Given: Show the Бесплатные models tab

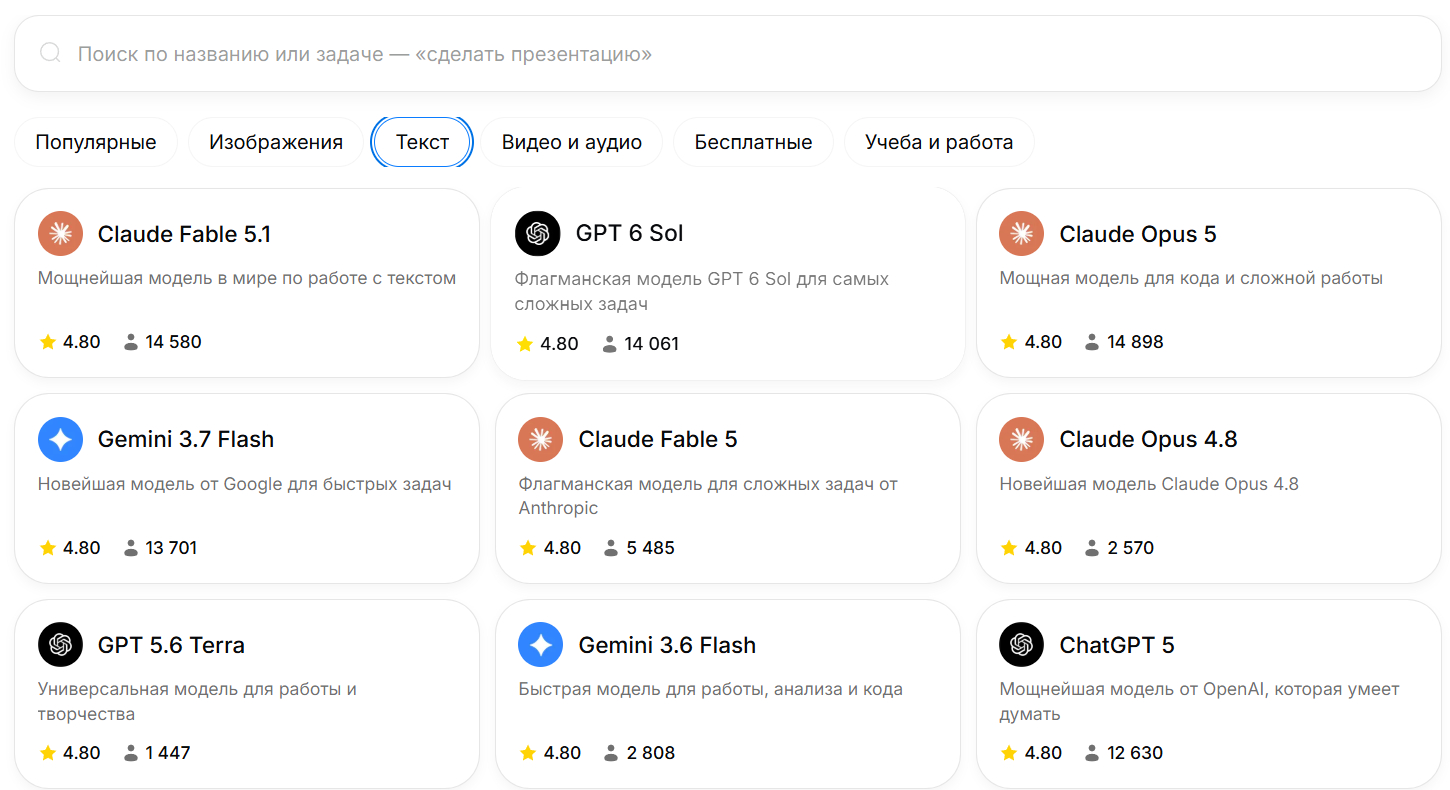Looking at the screenshot, I should click(x=753, y=142).
